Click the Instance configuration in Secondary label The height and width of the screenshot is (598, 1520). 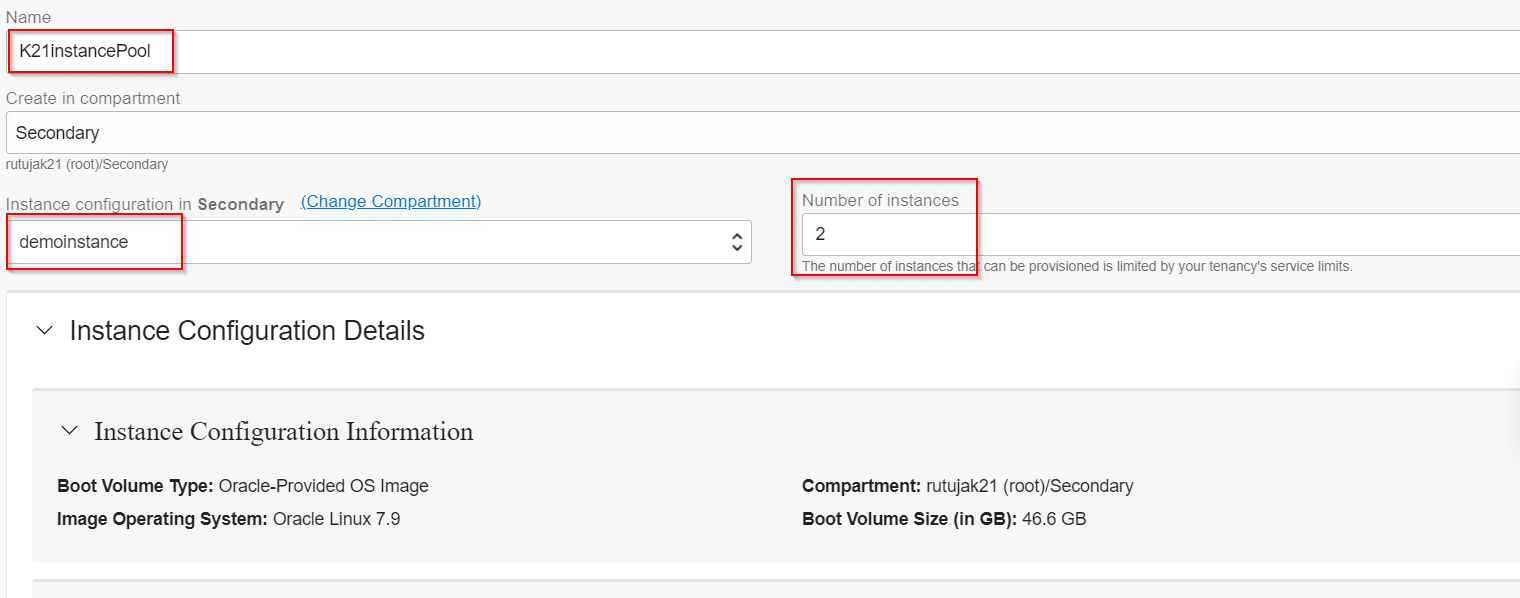pyautogui.click(x=145, y=204)
